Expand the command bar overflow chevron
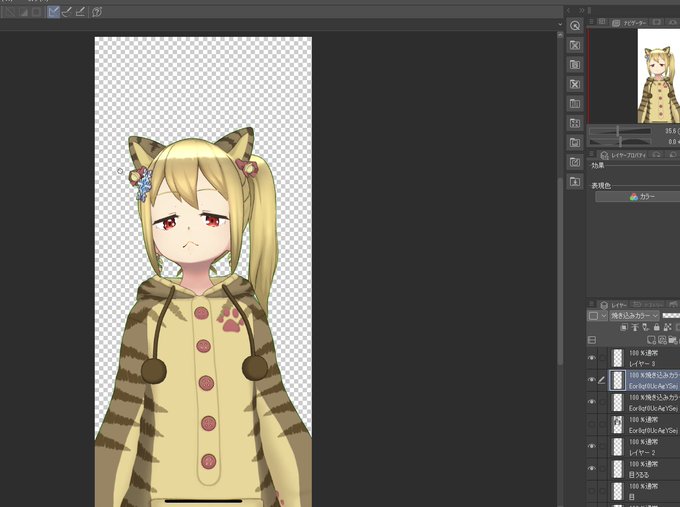The width and height of the screenshot is (680, 507). click(560, 25)
